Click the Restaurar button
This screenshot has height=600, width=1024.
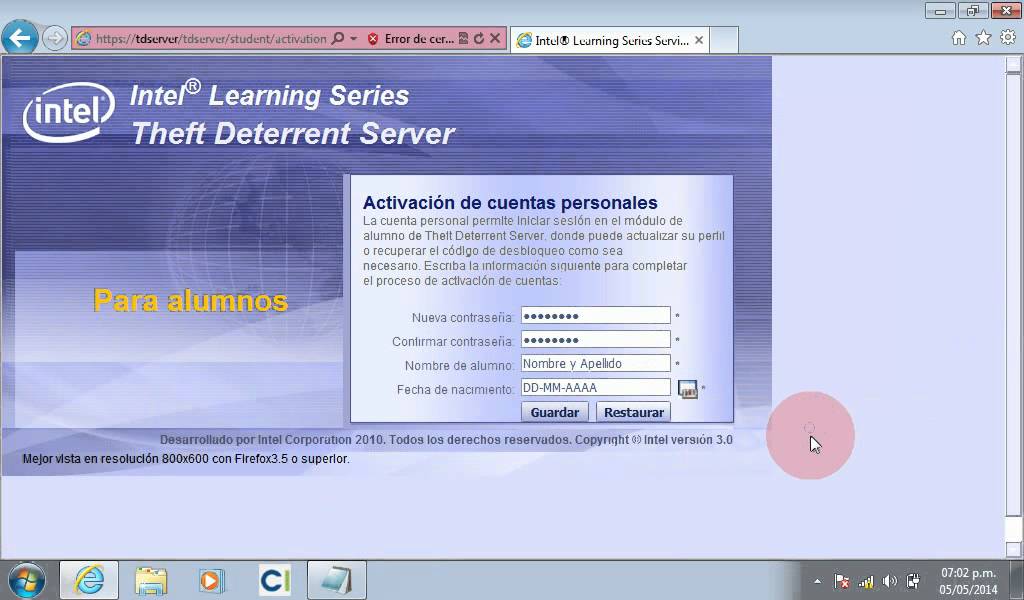(x=633, y=412)
